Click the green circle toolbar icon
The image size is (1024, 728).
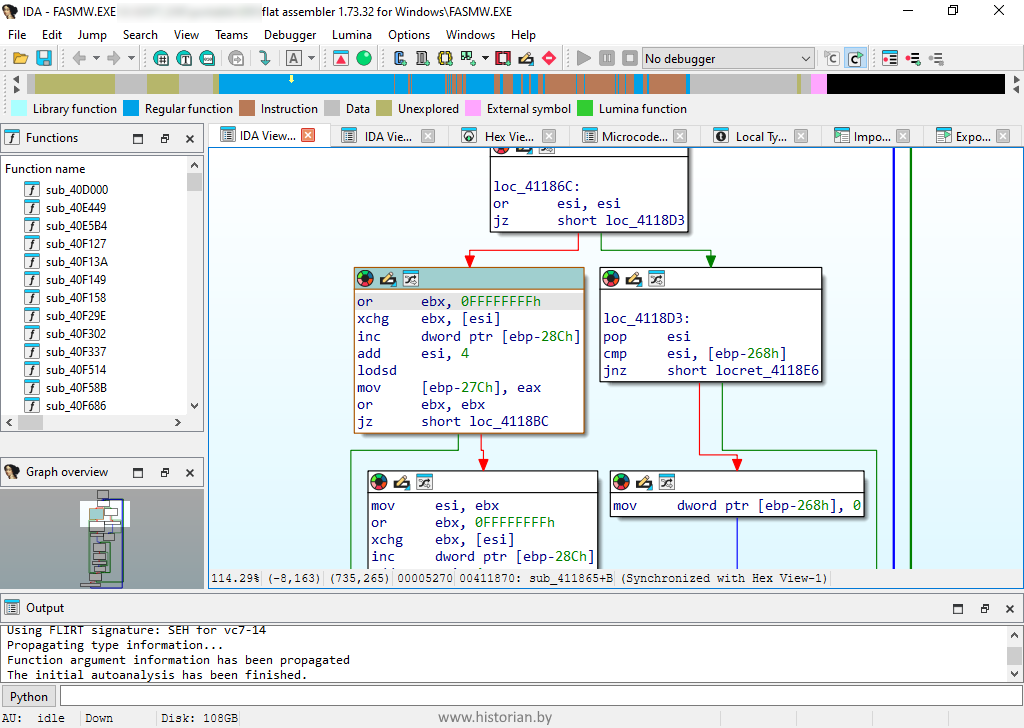coord(364,58)
